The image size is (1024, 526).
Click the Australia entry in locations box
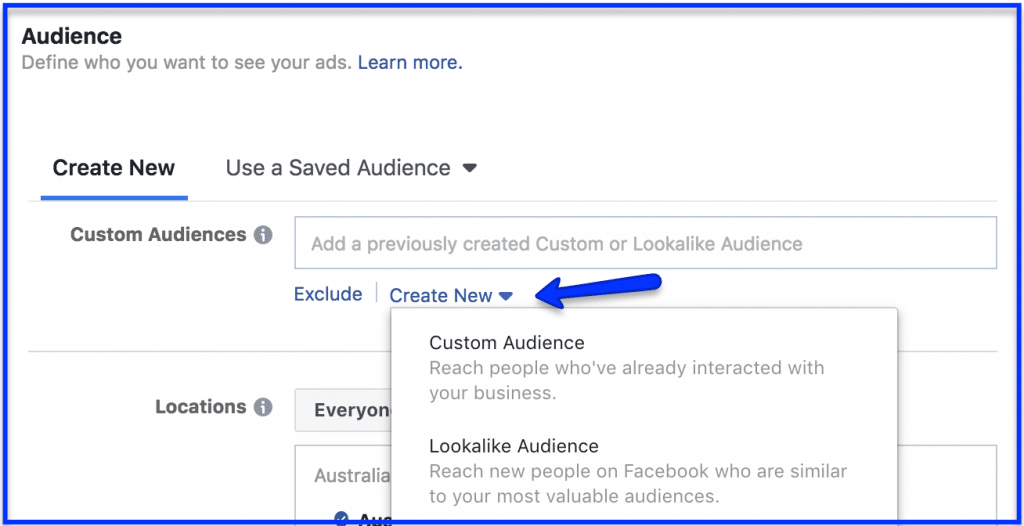coord(353,475)
